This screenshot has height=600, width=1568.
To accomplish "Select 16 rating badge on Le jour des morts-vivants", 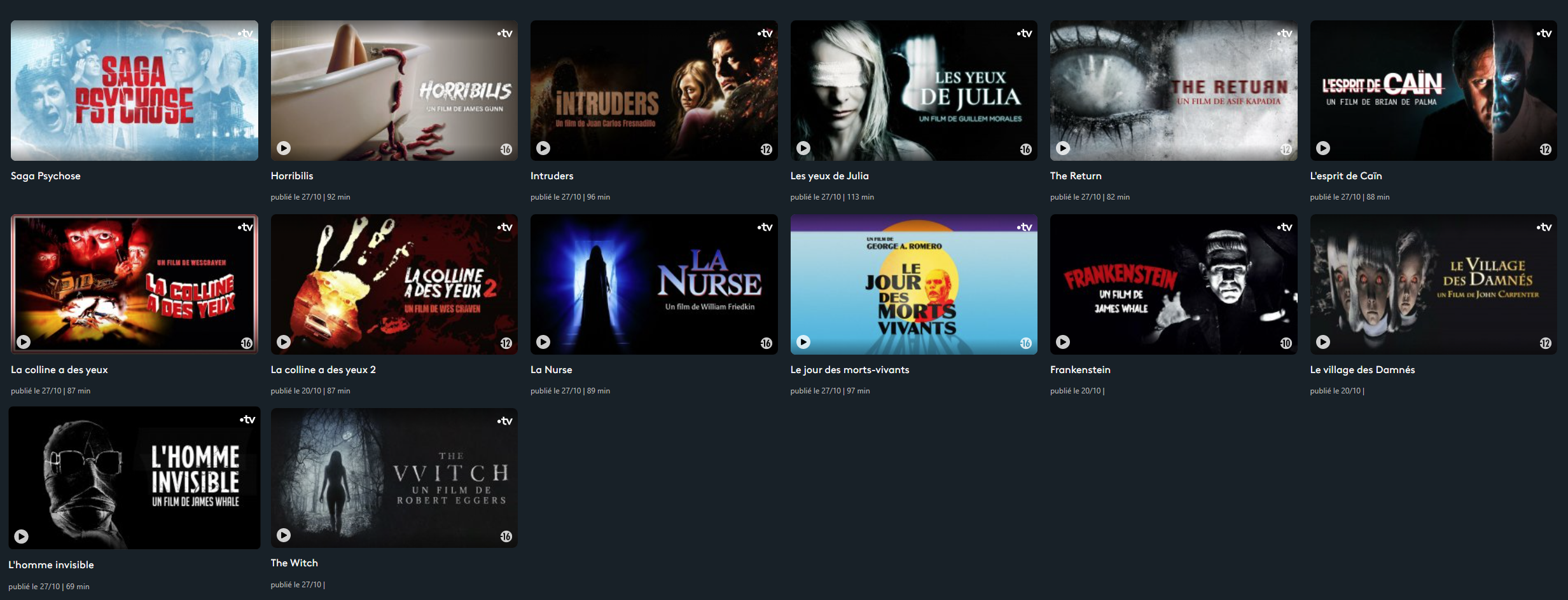I will tap(1026, 343).
